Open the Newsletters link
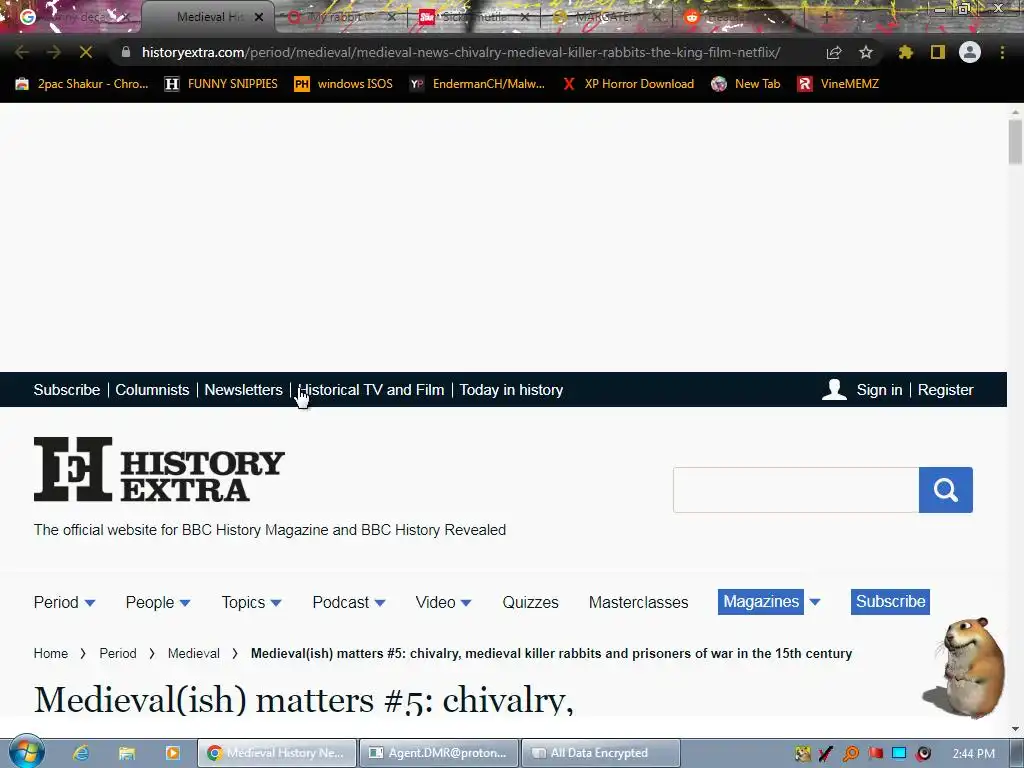Viewport: 1024px width, 768px height. [x=244, y=390]
